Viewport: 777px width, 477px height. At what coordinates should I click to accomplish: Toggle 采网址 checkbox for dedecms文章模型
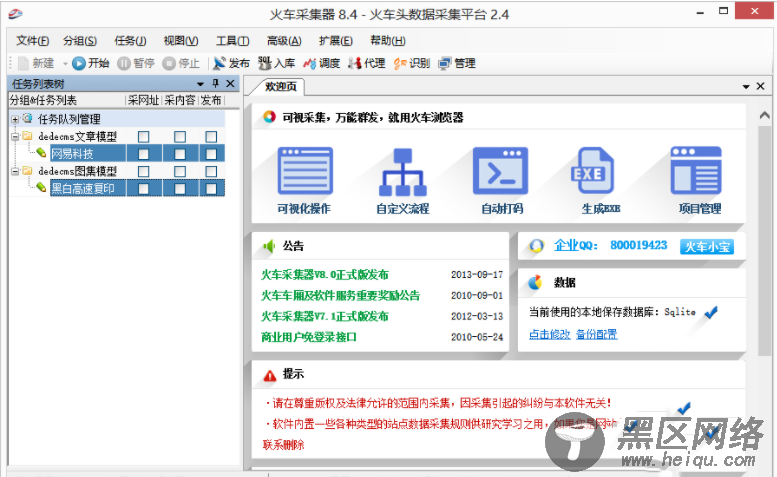coord(144,137)
